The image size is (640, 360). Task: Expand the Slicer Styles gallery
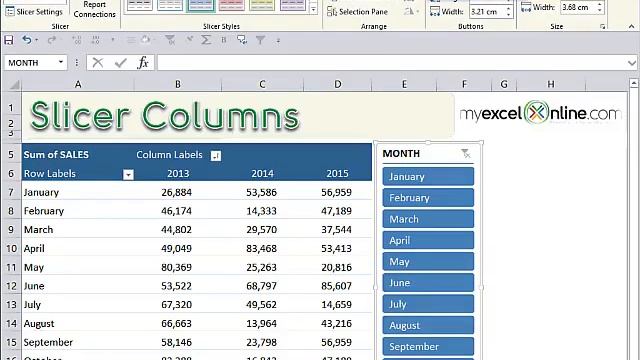point(313,9)
